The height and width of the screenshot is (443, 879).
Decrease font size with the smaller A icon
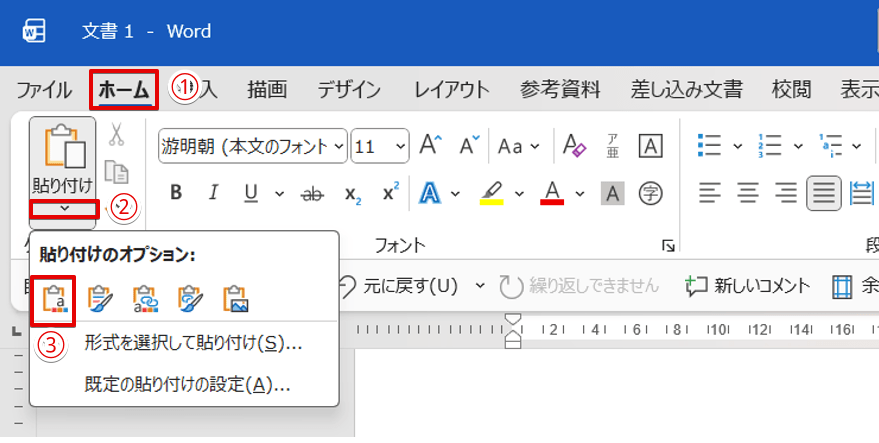coord(469,146)
